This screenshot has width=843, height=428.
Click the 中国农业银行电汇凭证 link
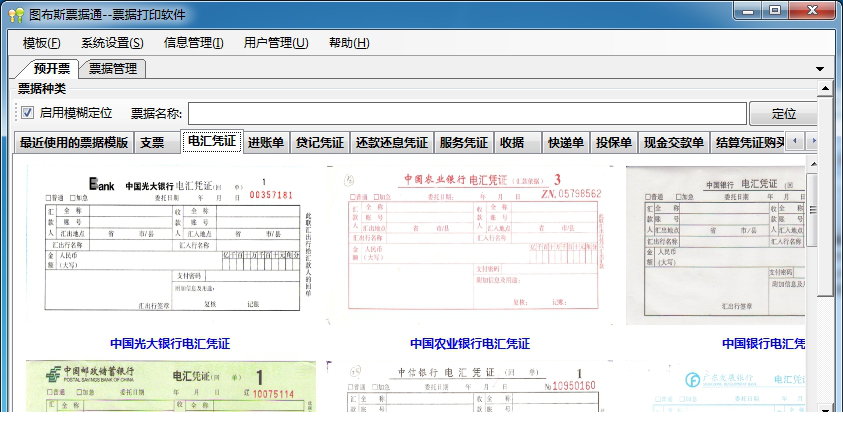pos(470,343)
